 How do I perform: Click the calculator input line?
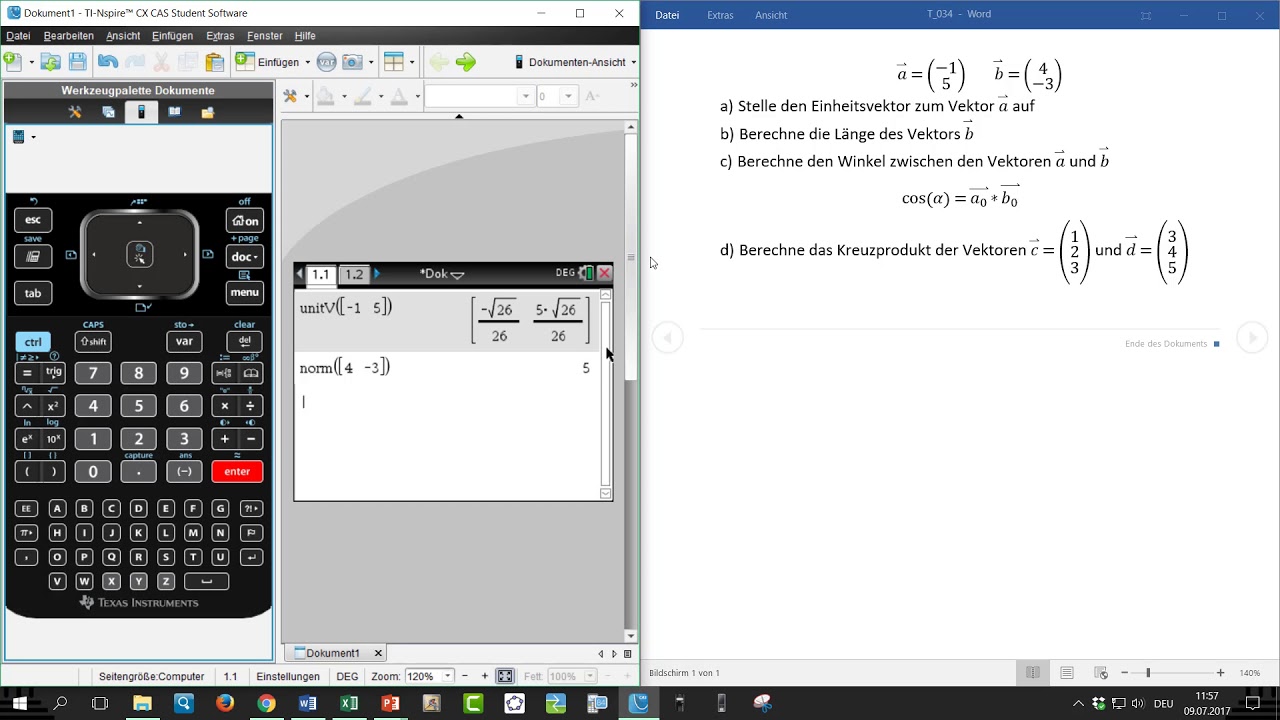(447, 402)
